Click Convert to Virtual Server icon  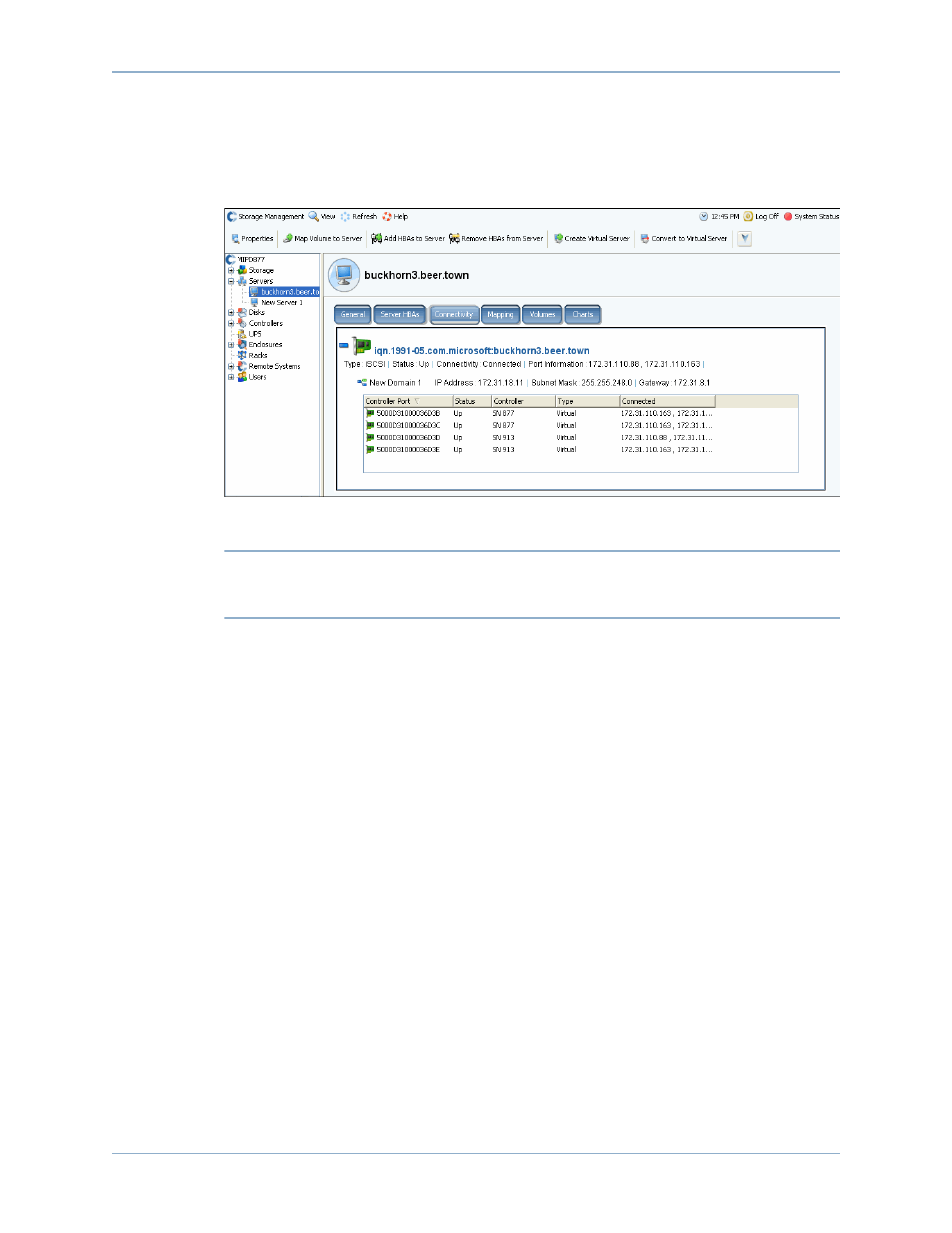pyautogui.click(x=645, y=239)
